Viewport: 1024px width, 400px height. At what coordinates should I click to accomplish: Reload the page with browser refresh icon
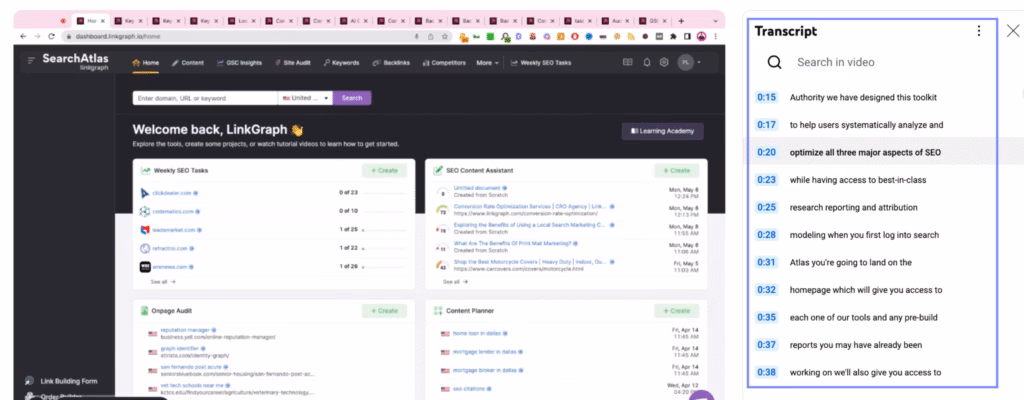pos(50,36)
